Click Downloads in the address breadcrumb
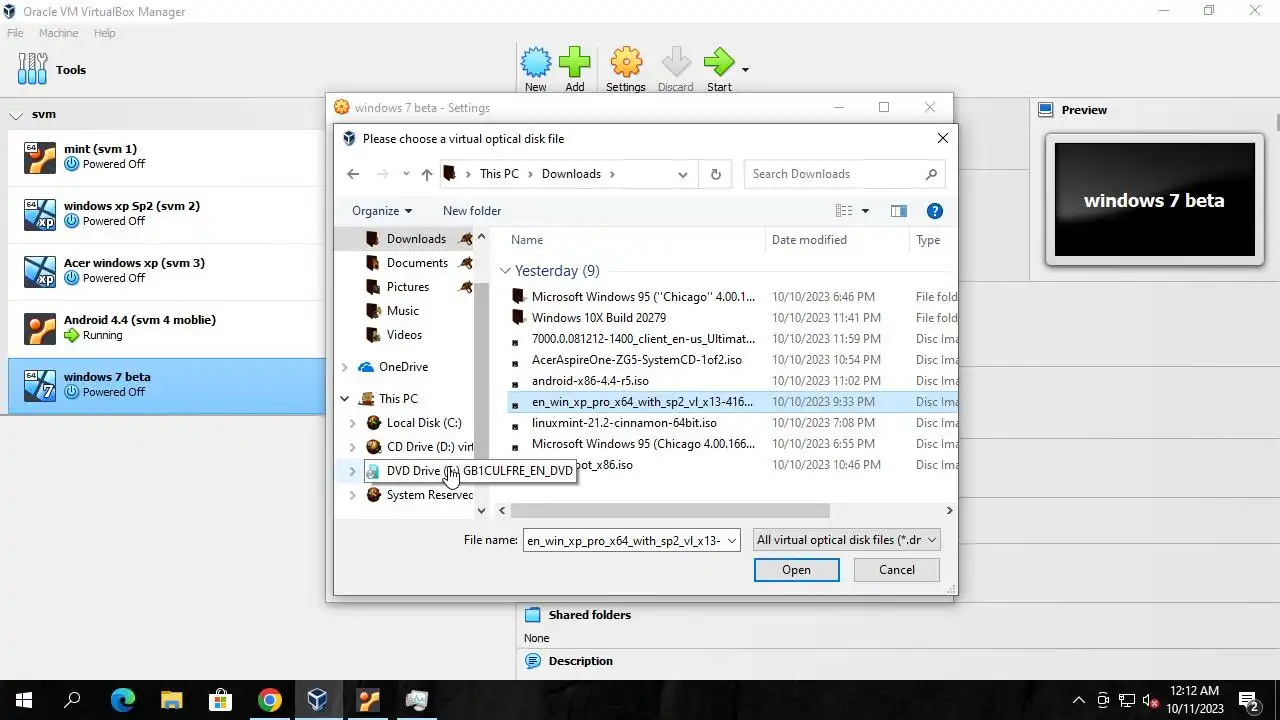 point(571,174)
